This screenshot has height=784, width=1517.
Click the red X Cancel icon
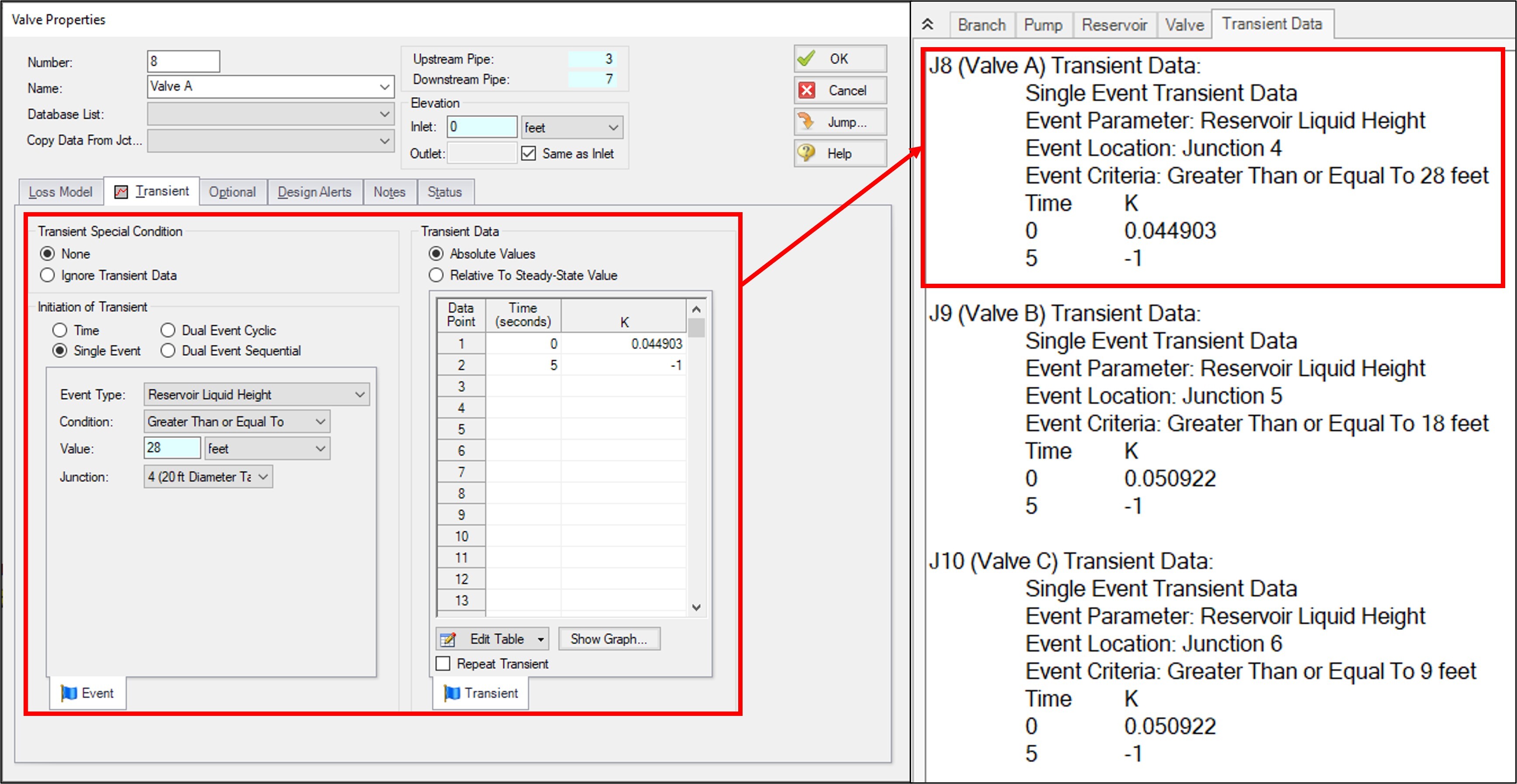pyautogui.click(x=807, y=90)
